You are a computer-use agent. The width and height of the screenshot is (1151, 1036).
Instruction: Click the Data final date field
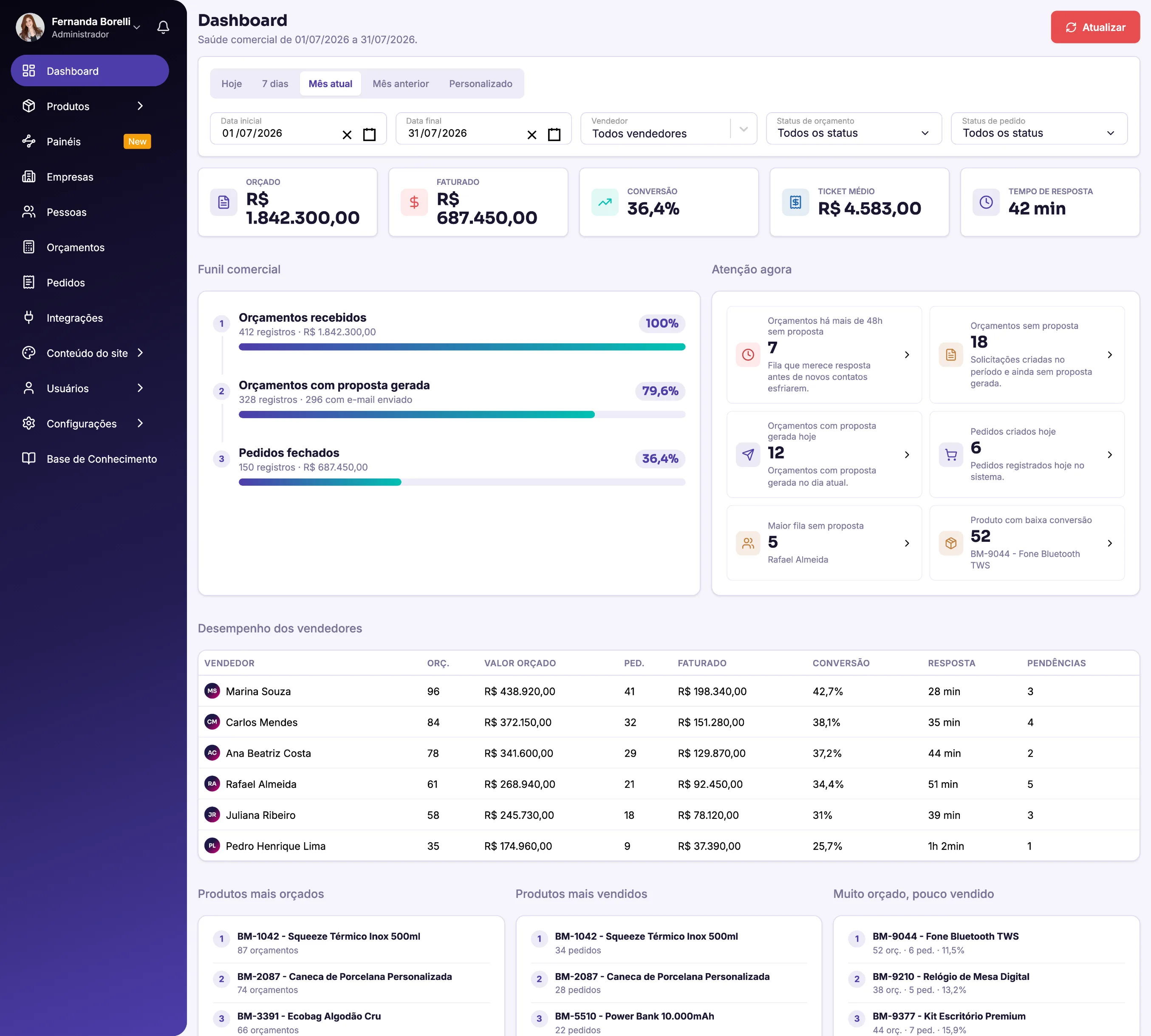tap(483, 129)
